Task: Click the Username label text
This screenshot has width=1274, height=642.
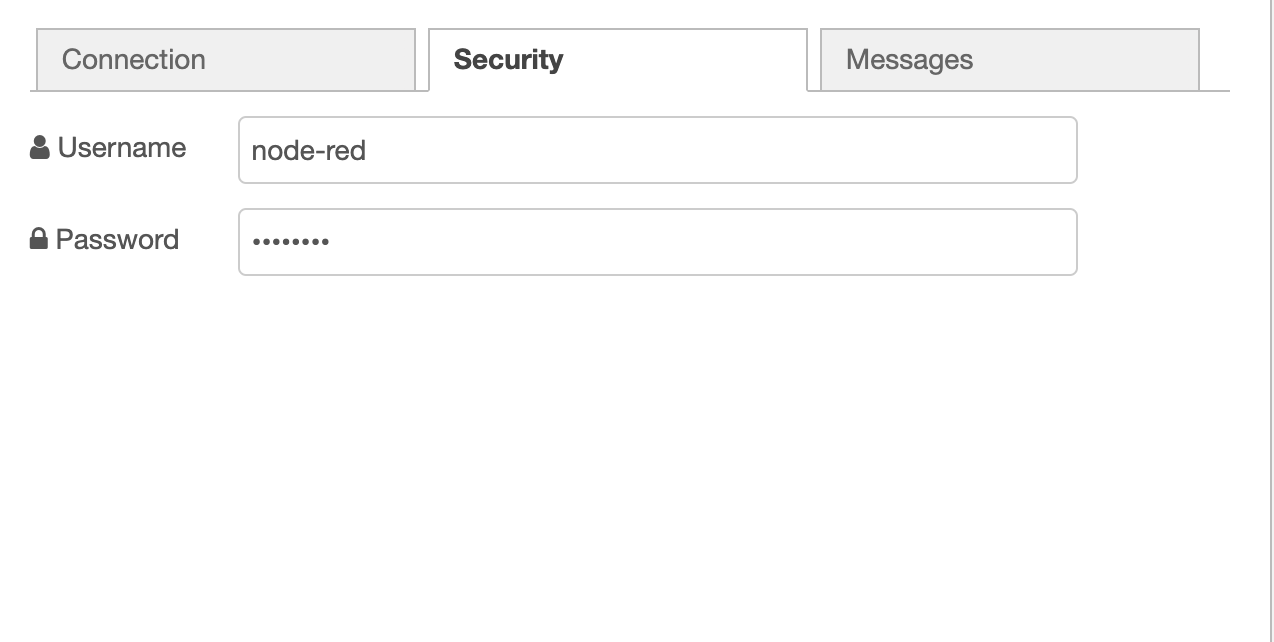Action: click(121, 148)
